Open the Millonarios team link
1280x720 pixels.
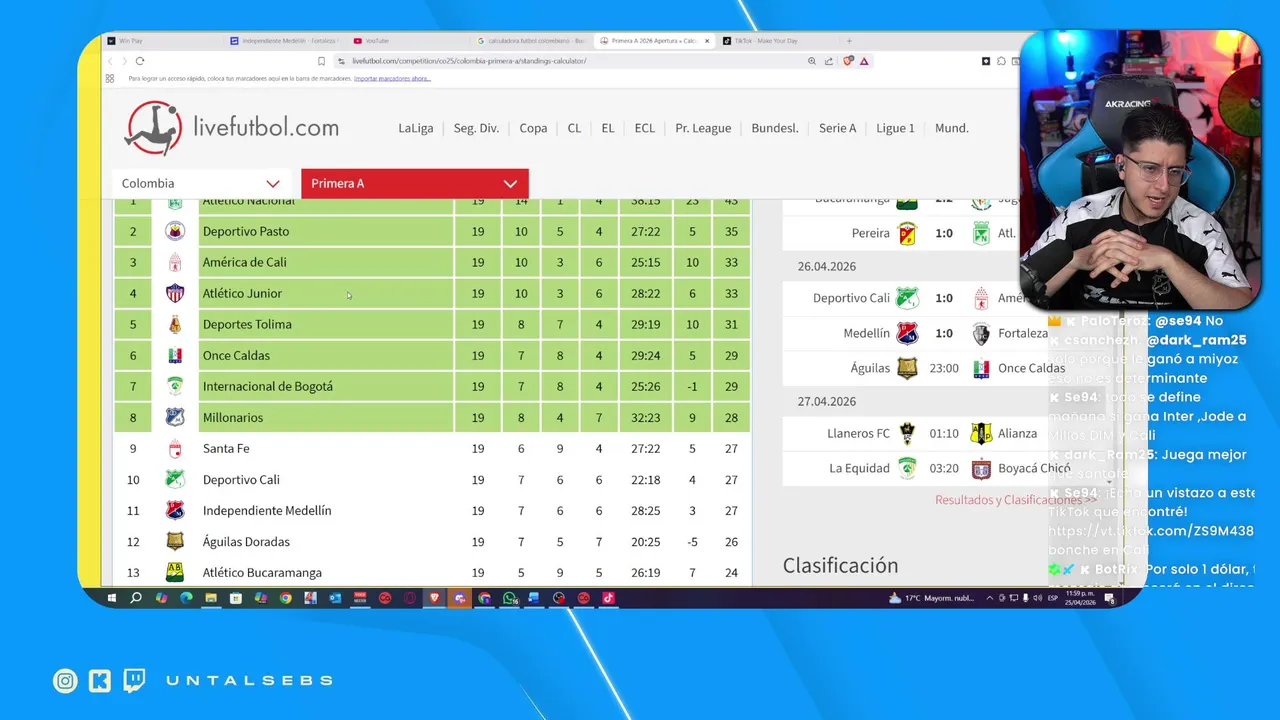pyautogui.click(x=233, y=417)
